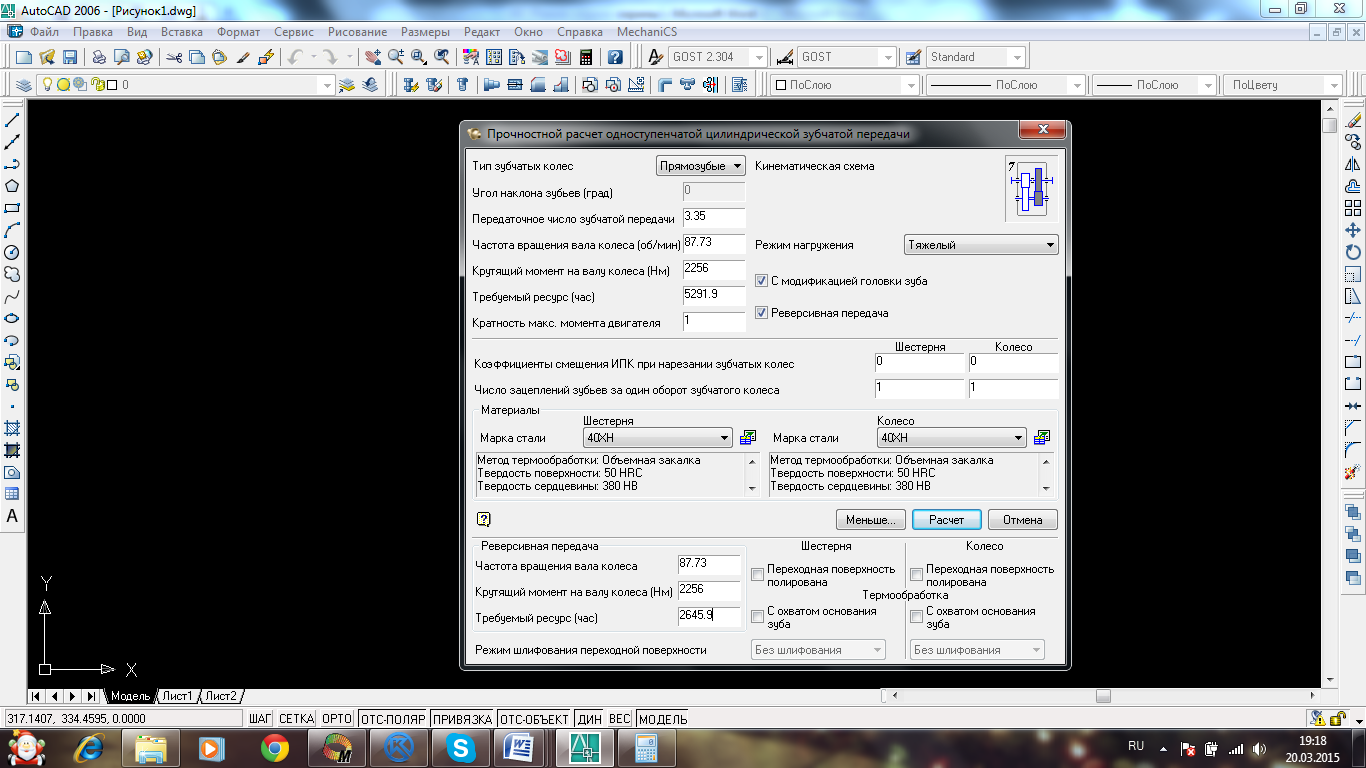
Task: Toggle ОРТО mode in status bar
Action: click(x=337, y=719)
